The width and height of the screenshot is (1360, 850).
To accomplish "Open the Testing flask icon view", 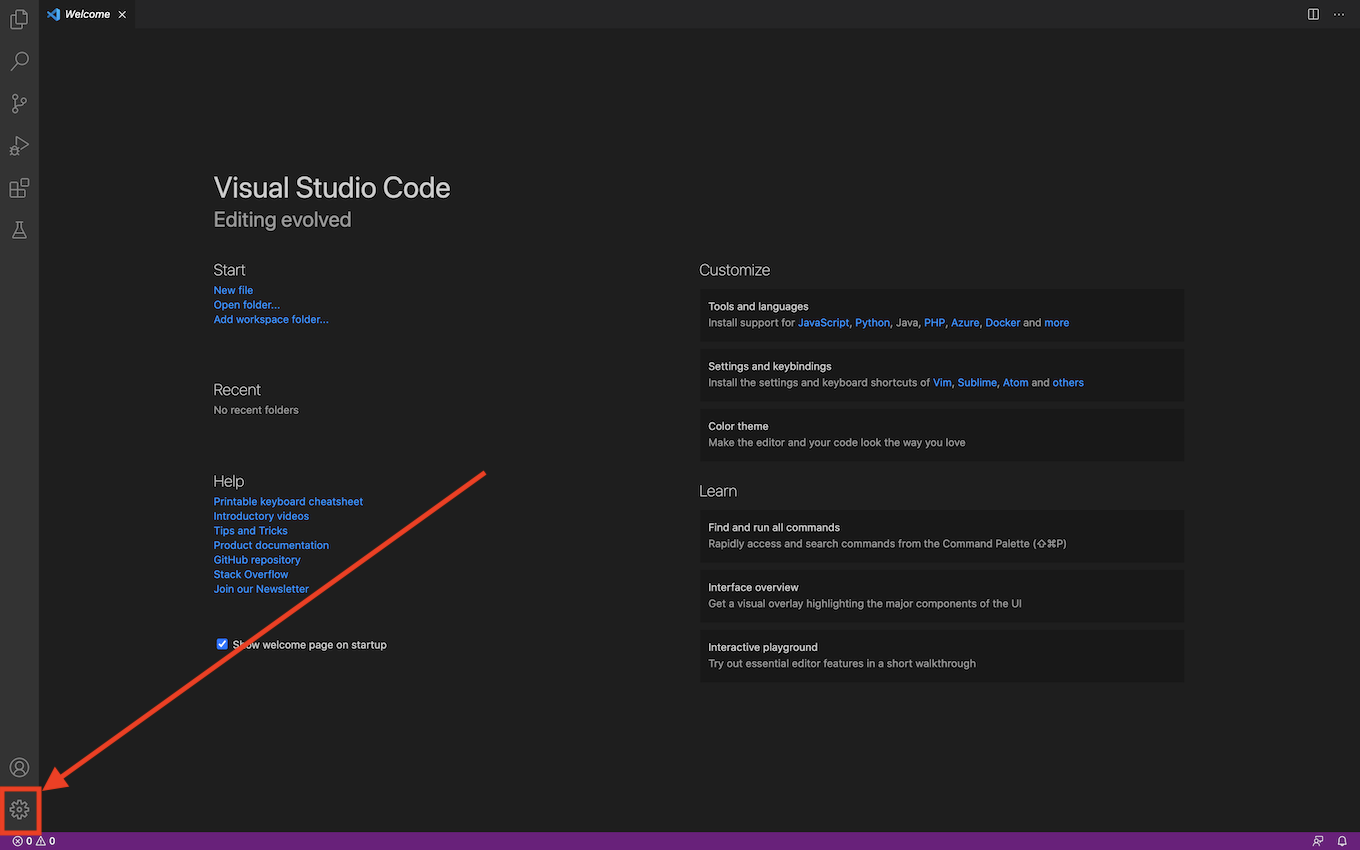I will [x=19, y=230].
